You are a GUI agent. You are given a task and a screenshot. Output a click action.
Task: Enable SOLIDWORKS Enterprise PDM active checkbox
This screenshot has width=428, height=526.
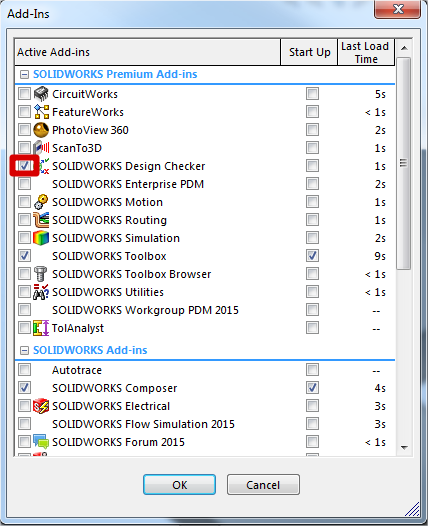click(x=24, y=184)
